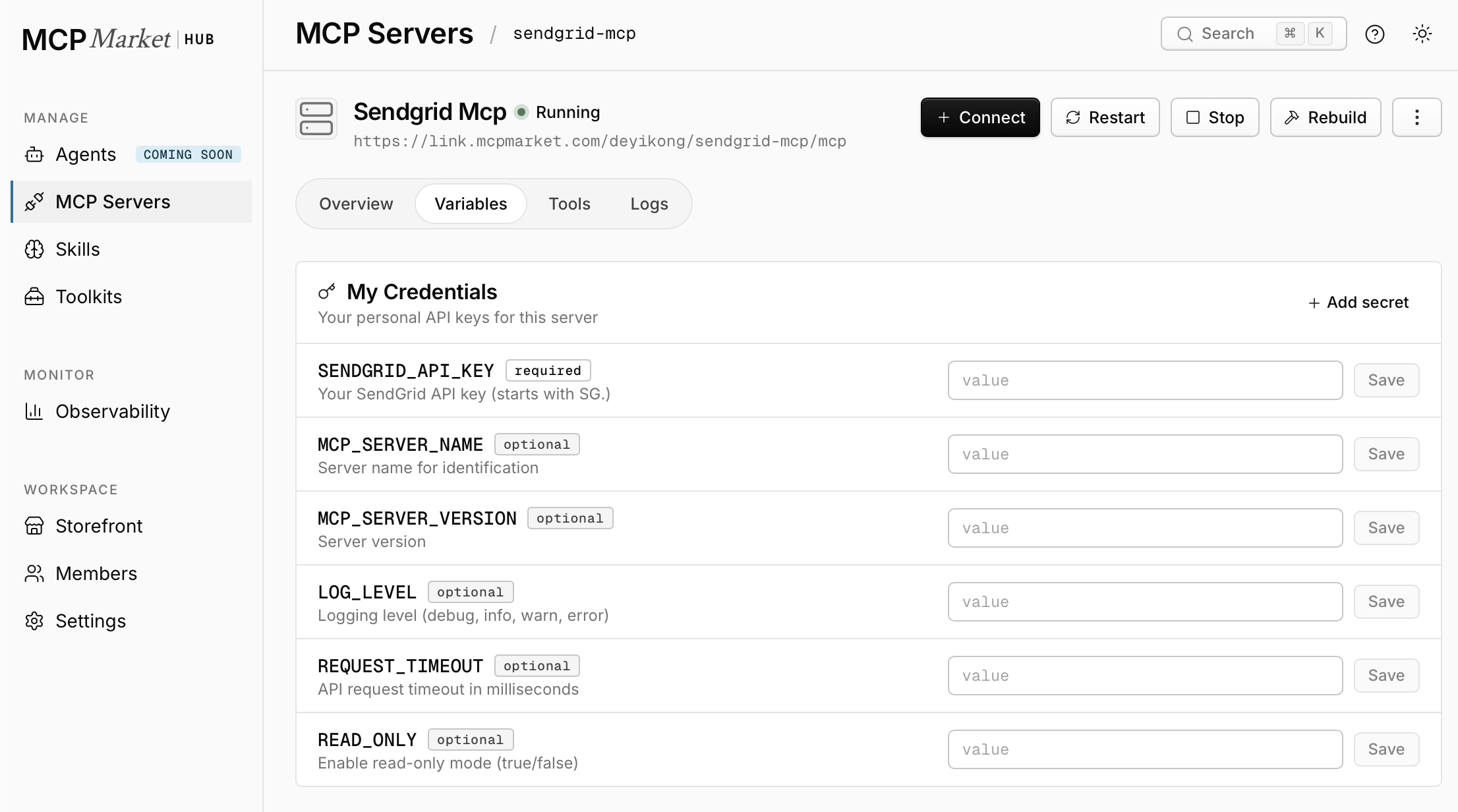Image resolution: width=1458 pixels, height=812 pixels.
Task: Click the Settings gear icon
Action: pyautogui.click(x=34, y=621)
